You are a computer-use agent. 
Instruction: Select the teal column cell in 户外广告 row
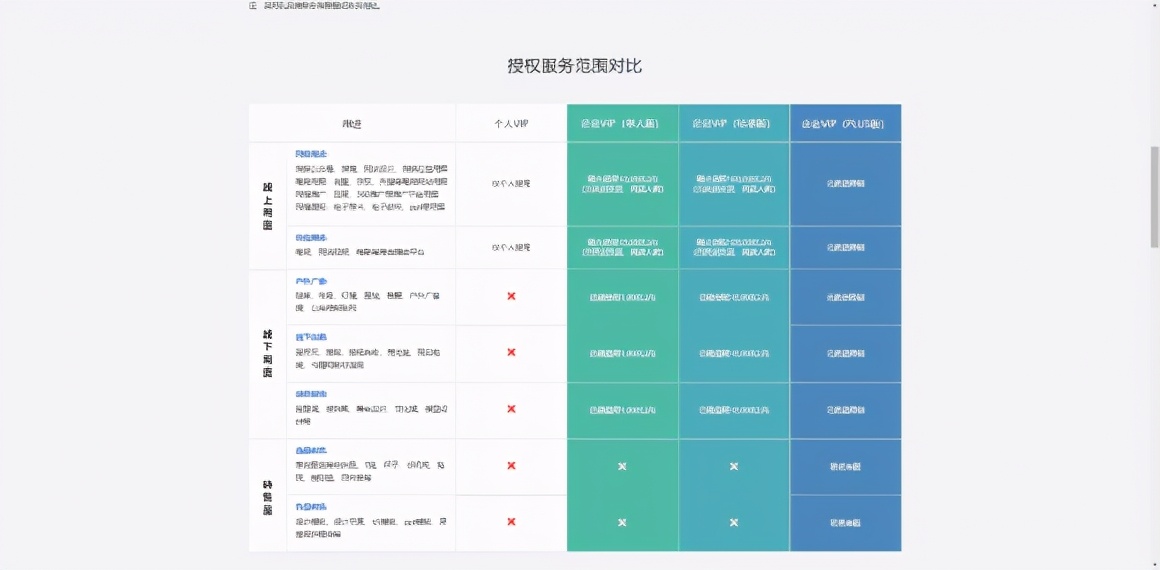[x=734, y=297]
